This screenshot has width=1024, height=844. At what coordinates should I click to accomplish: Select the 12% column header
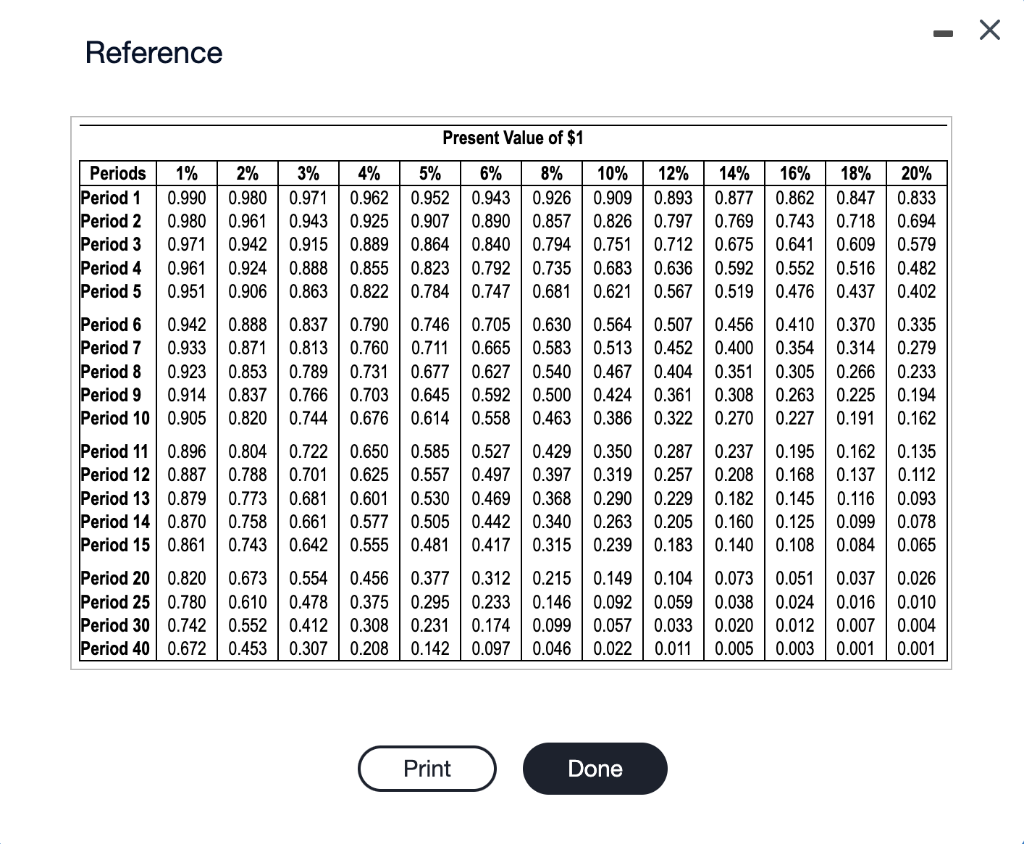pos(672,173)
